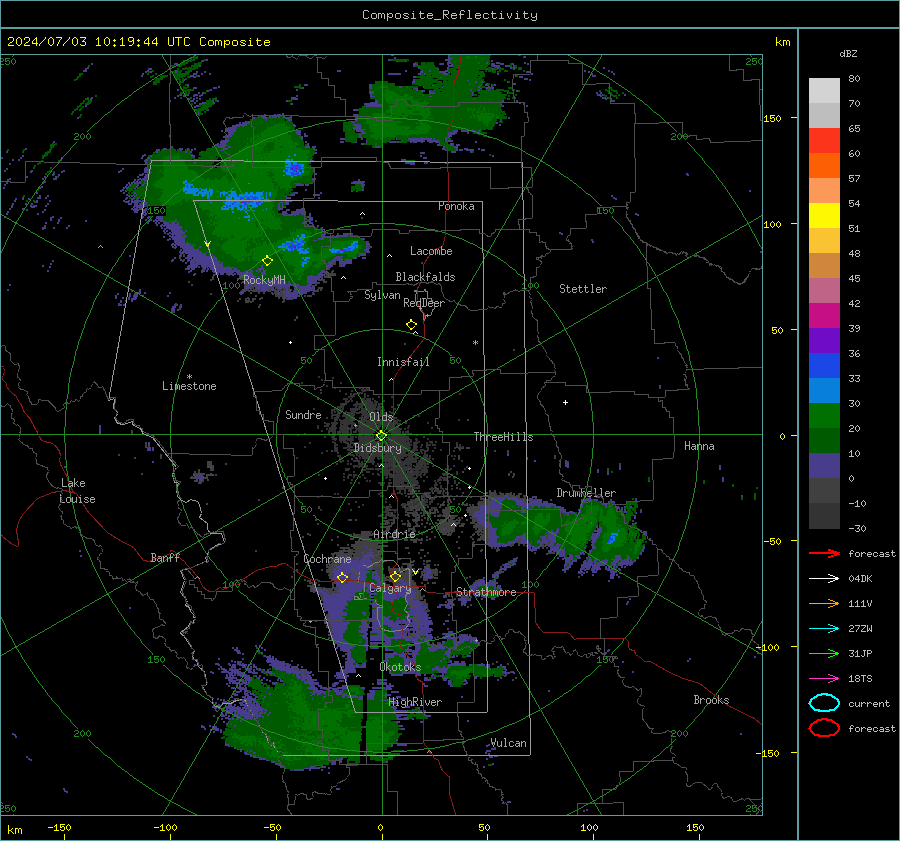900x841 pixels.
Task: Click the Lake Louise map label
Action: 77,491
